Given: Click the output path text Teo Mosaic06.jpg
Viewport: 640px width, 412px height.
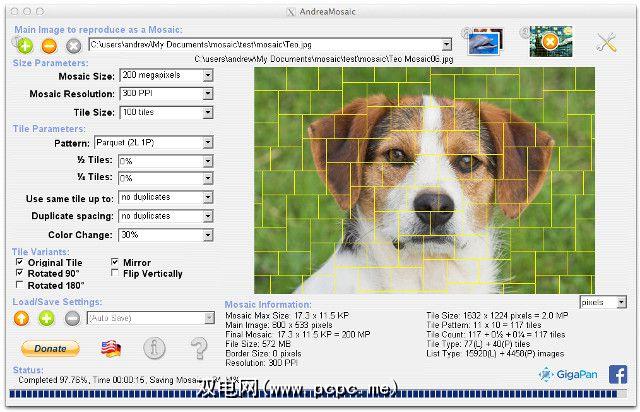Looking at the screenshot, I should pyautogui.click(x=323, y=59).
